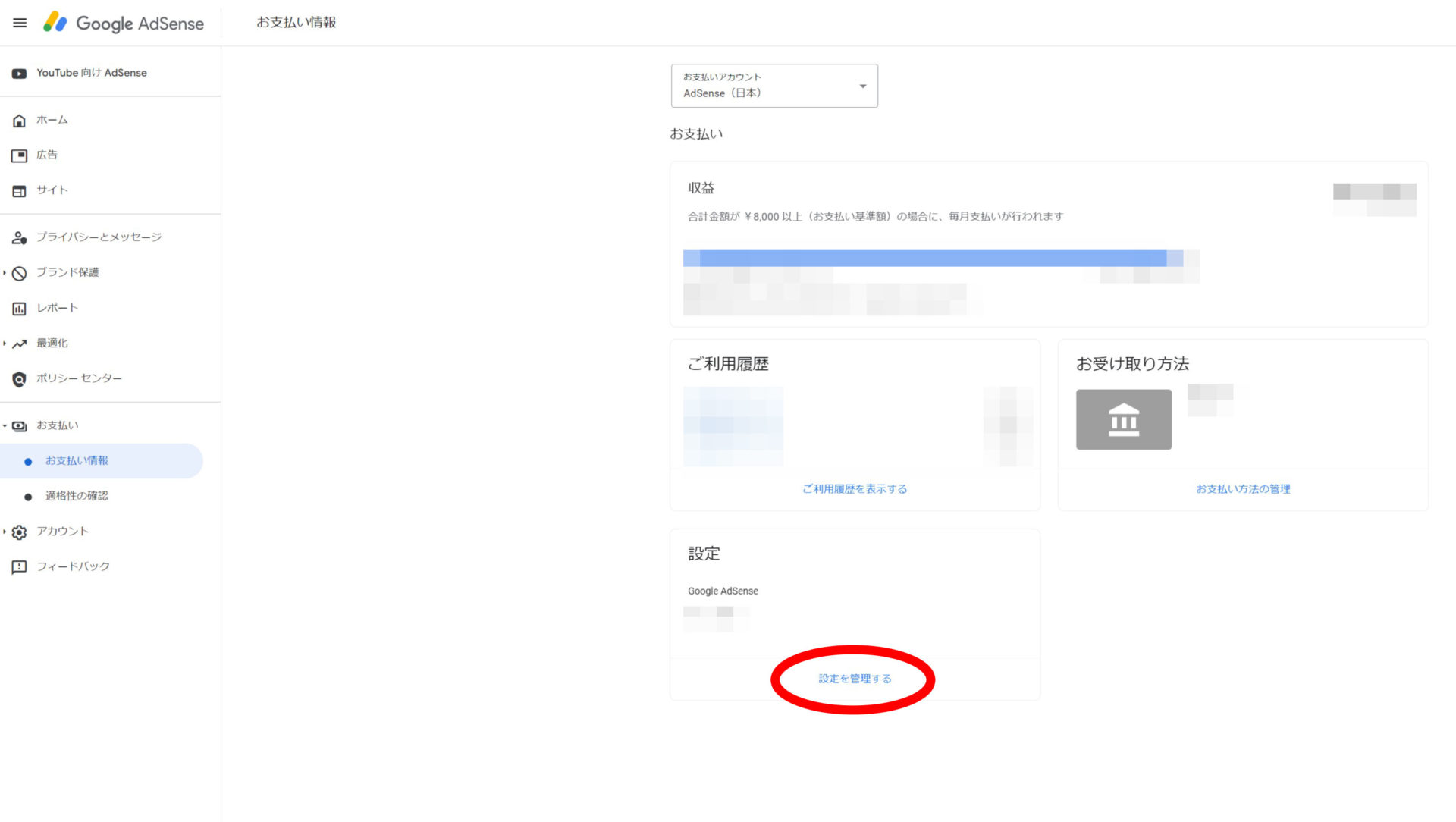This screenshot has width=1456, height=822.
Task: Open ポリシー センター shield icon
Action: (x=20, y=379)
